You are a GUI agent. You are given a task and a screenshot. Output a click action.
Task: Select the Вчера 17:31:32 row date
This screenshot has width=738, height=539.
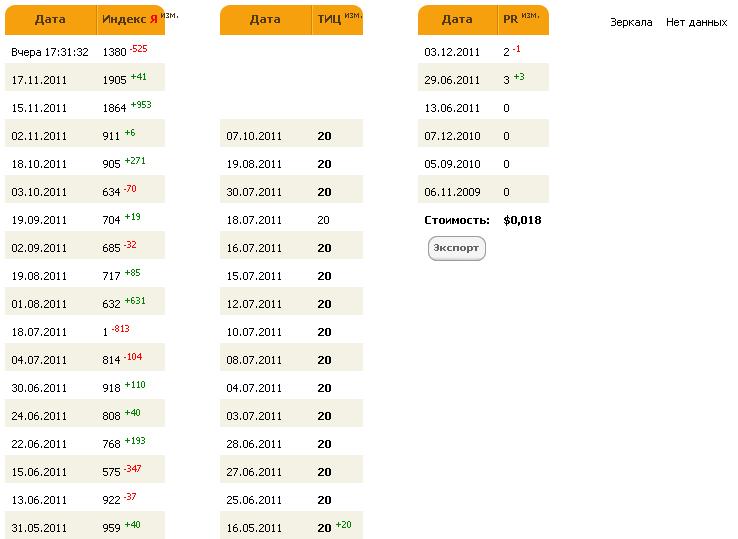[50, 52]
